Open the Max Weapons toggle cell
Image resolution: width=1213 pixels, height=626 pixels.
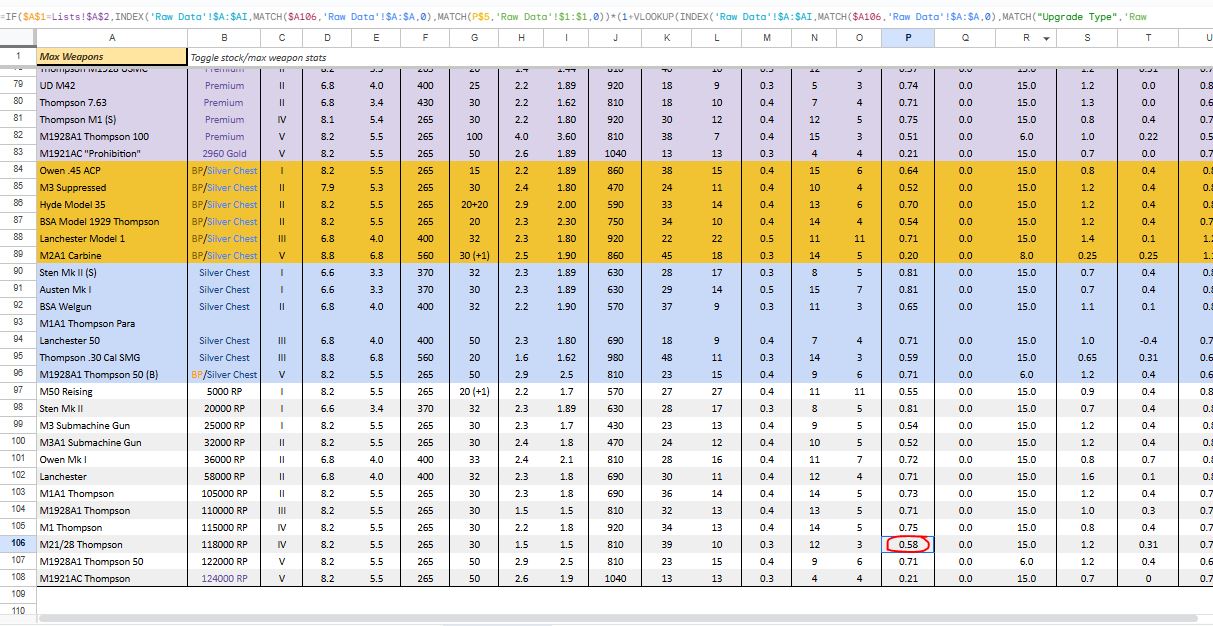[x=111, y=57]
